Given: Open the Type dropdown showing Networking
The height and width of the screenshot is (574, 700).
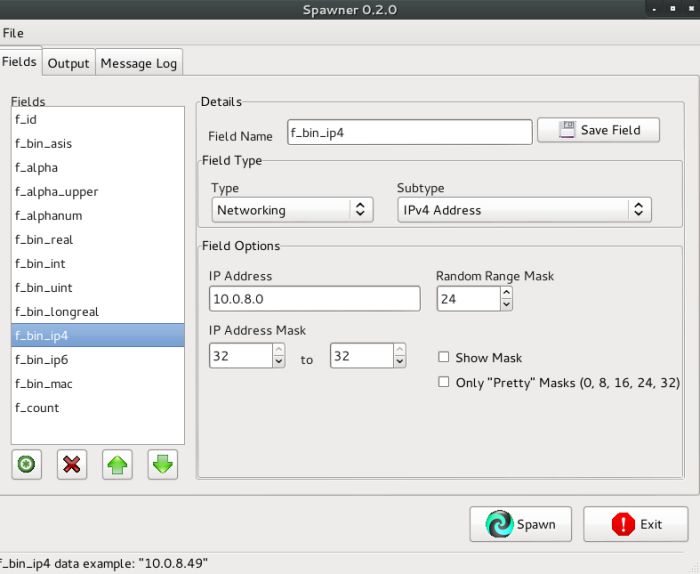Looking at the screenshot, I should [292, 210].
